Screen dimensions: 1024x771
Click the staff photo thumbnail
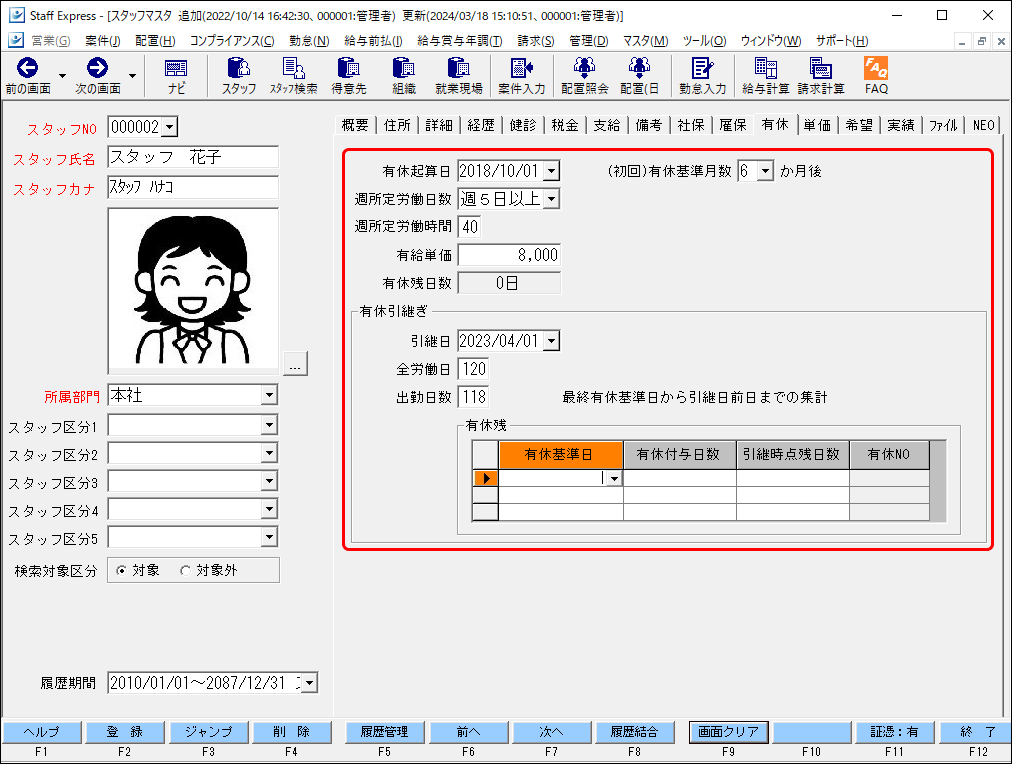(193, 291)
